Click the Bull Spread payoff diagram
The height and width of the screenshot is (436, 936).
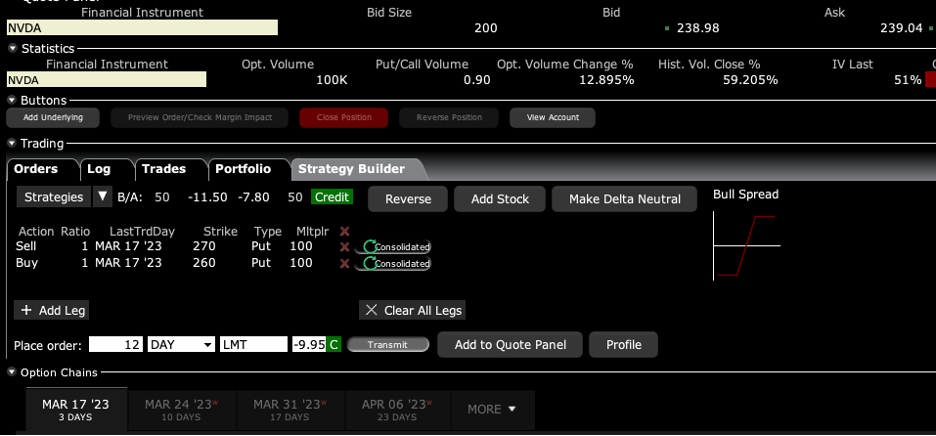click(746, 246)
